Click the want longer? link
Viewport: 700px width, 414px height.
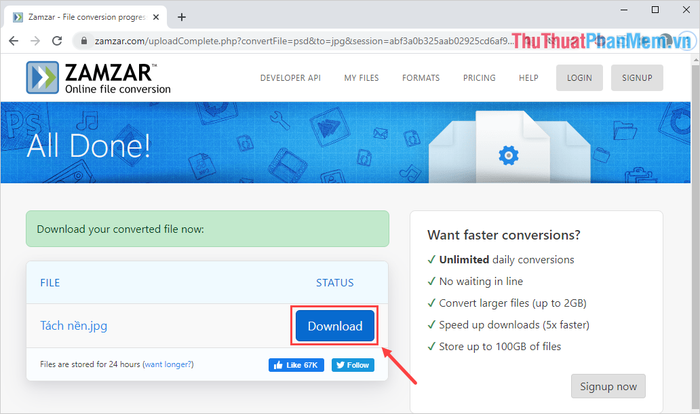(x=168, y=364)
